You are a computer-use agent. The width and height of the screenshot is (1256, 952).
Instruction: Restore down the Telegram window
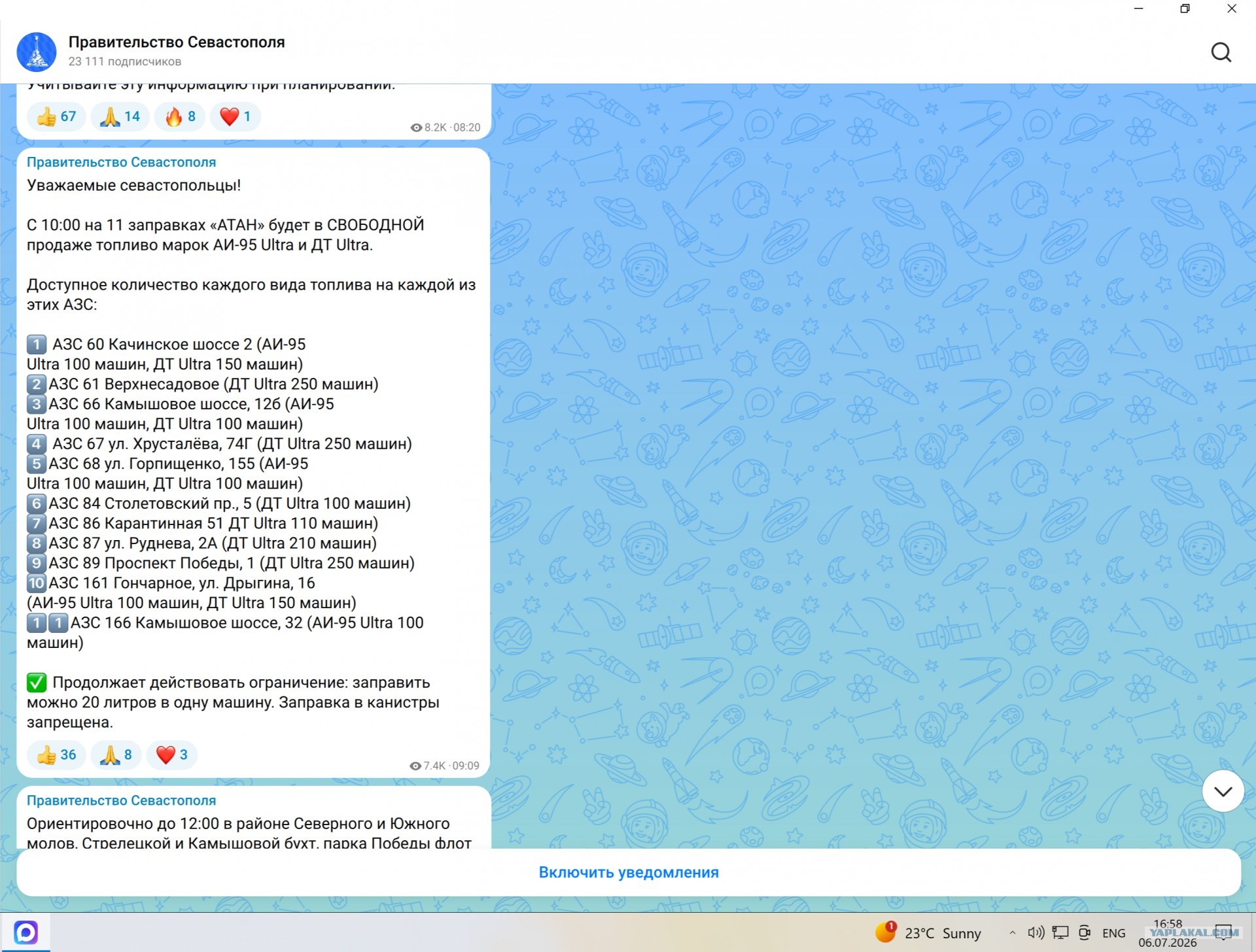pos(1185,8)
